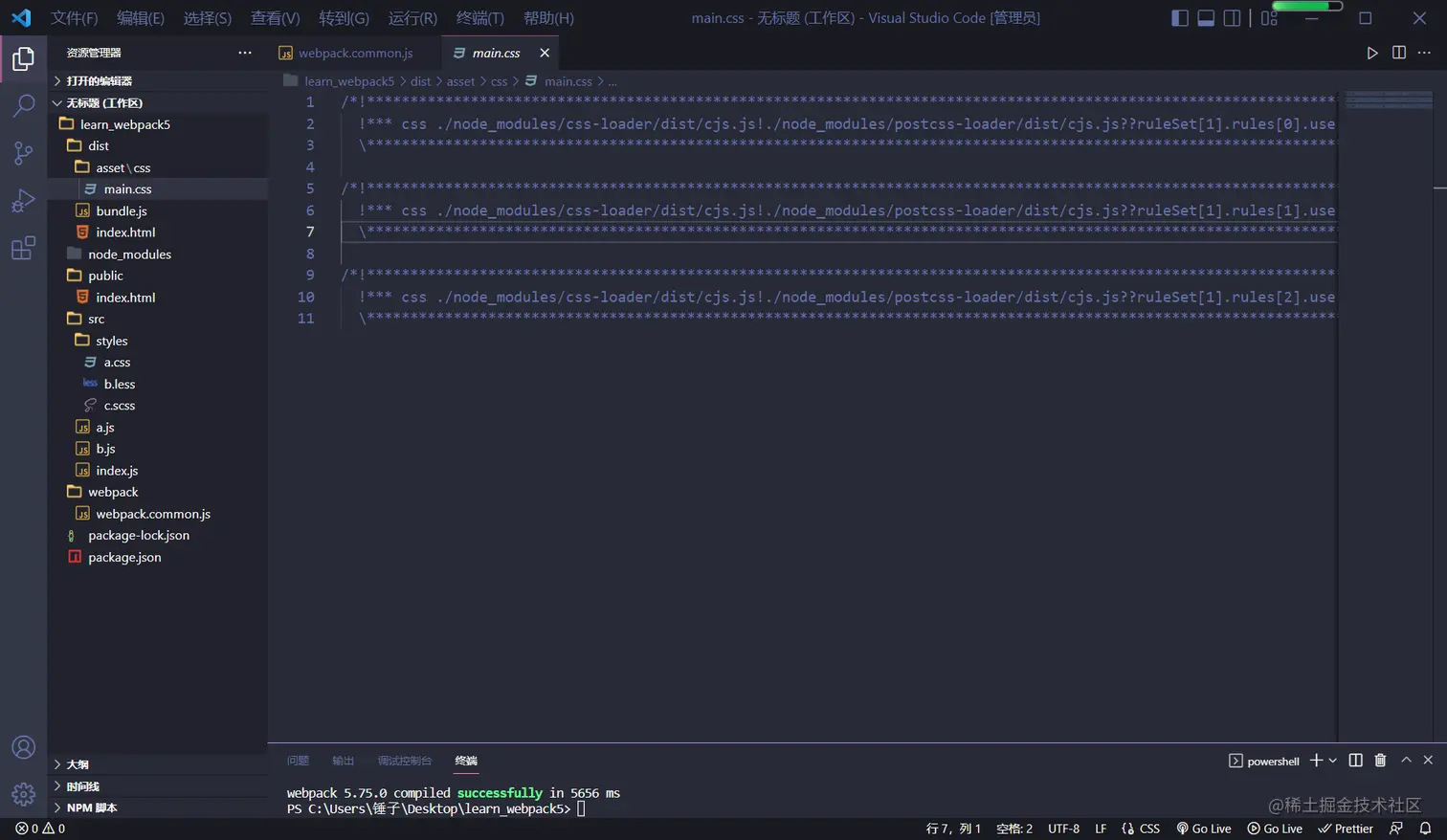Collapse the asset\css folder

pyautogui.click(x=158, y=167)
